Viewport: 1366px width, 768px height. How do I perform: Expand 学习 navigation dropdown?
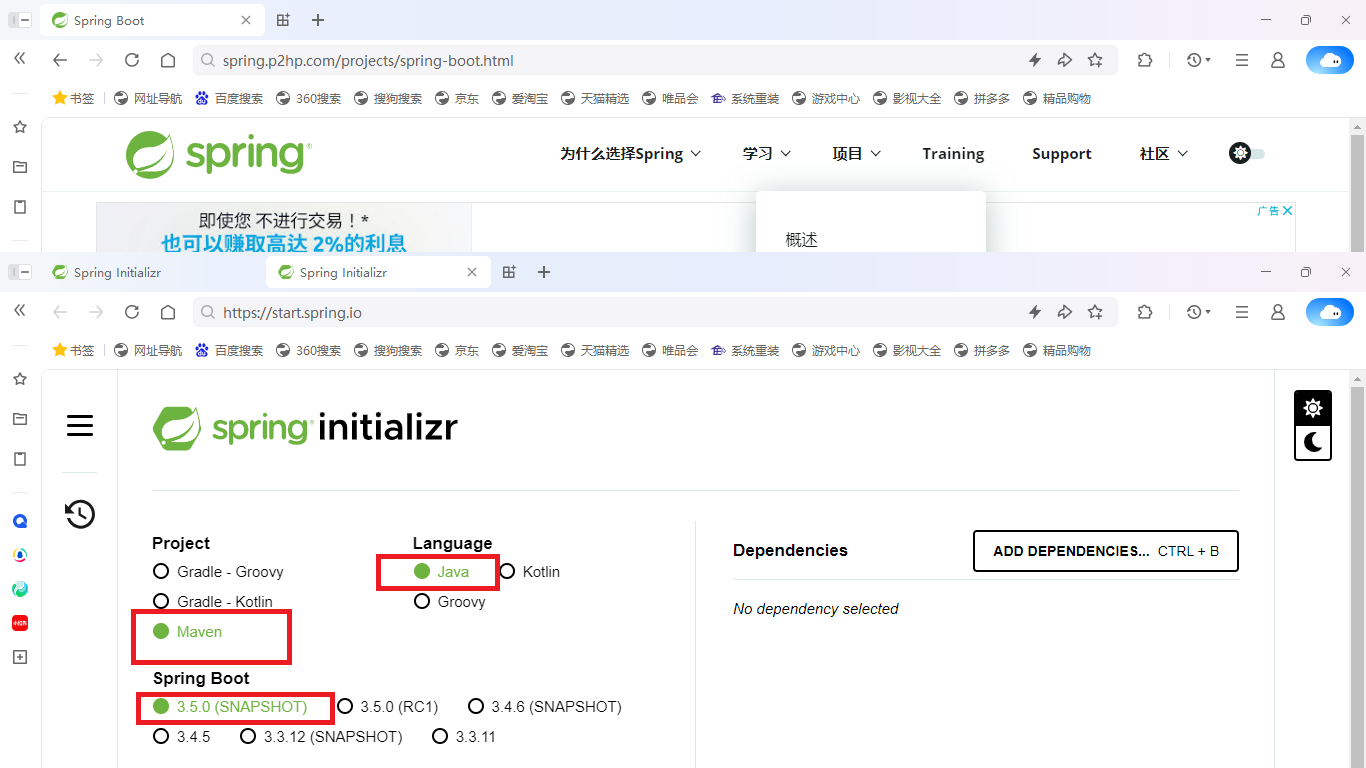767,153
